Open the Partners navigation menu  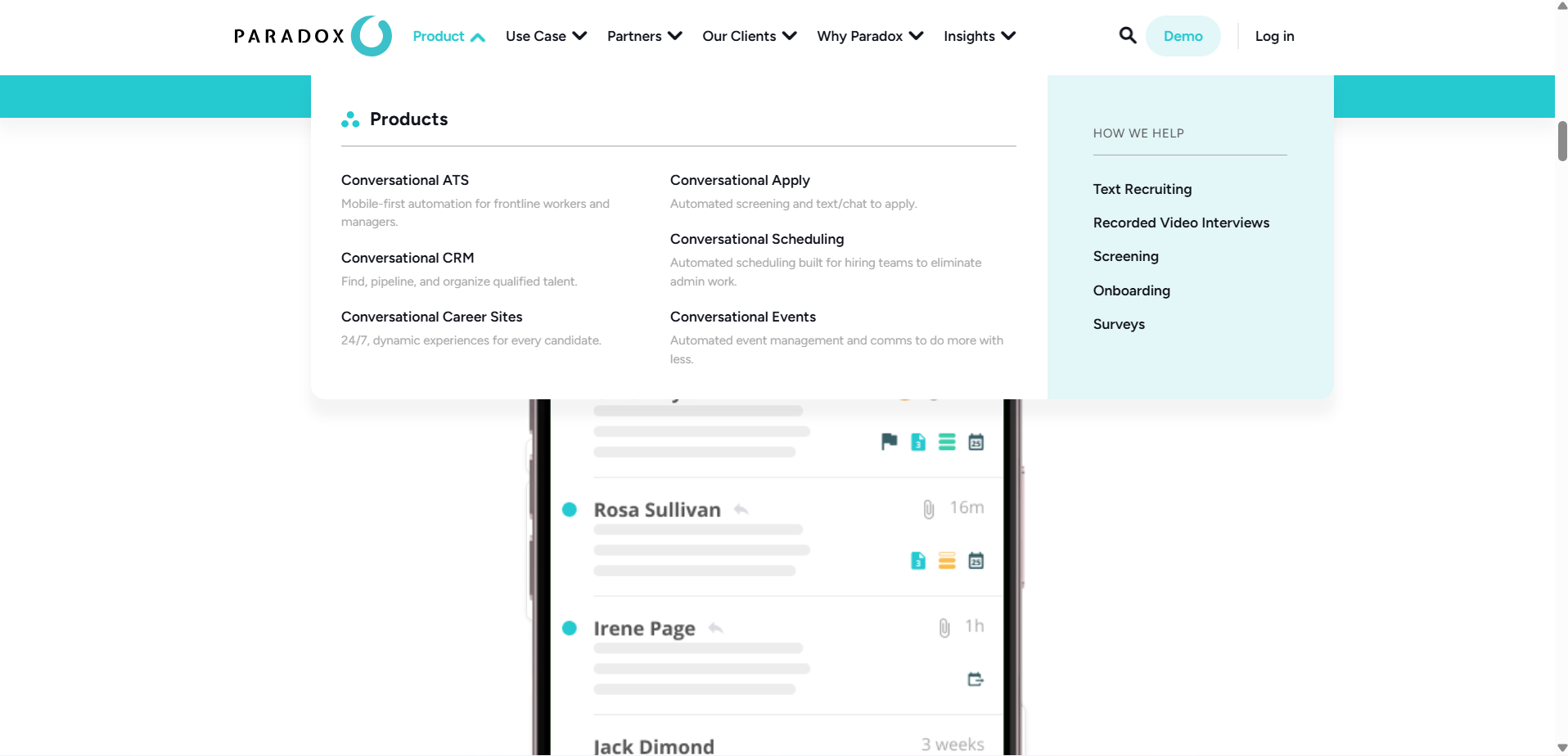click(x=644, y=36)
